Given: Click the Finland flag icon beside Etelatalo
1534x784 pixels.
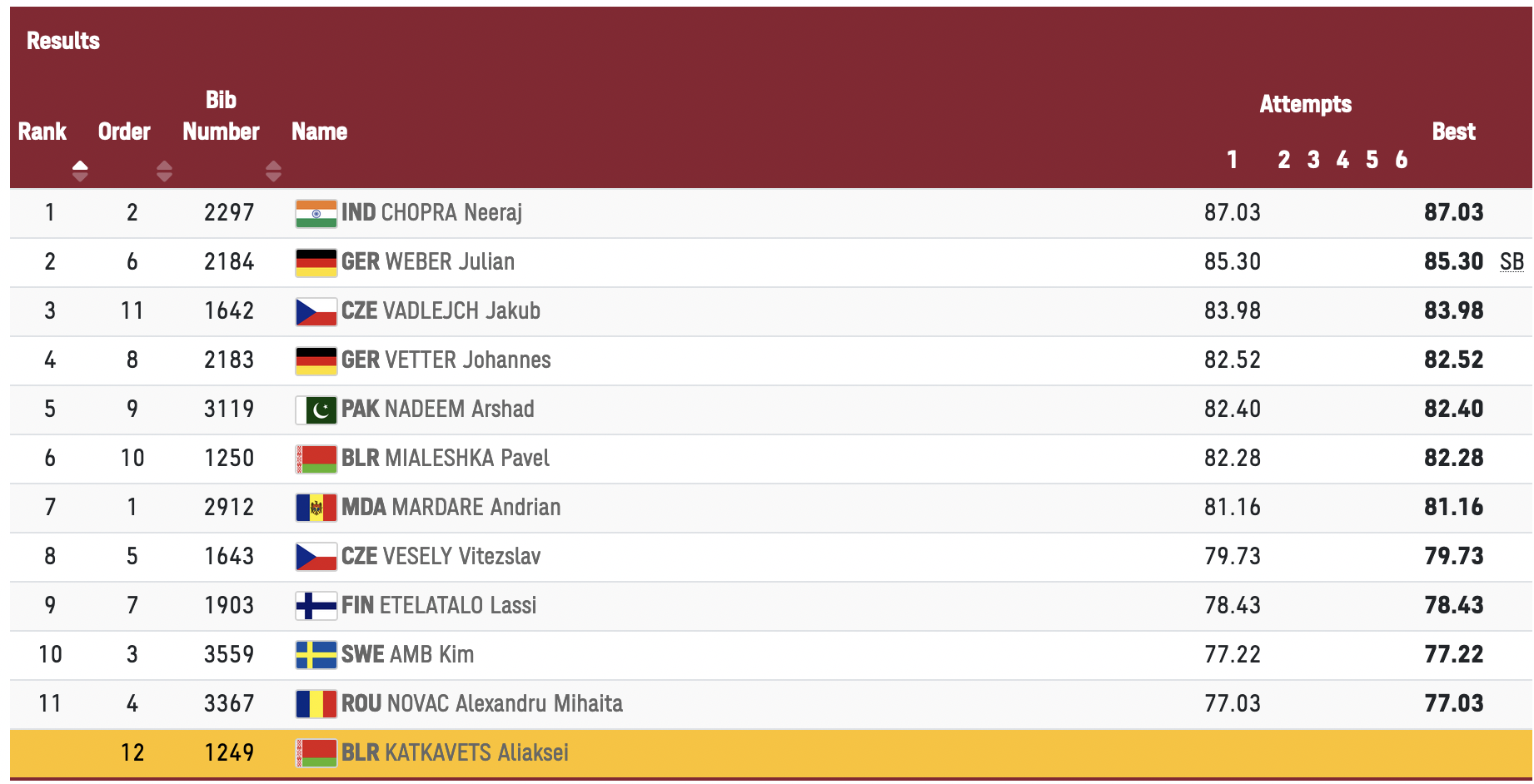Looking at the screenshot, I should 316,606.
